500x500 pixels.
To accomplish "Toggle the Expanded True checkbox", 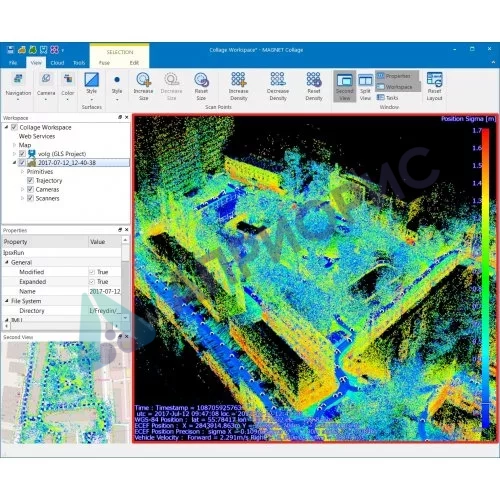I will [x=92, y=282].
